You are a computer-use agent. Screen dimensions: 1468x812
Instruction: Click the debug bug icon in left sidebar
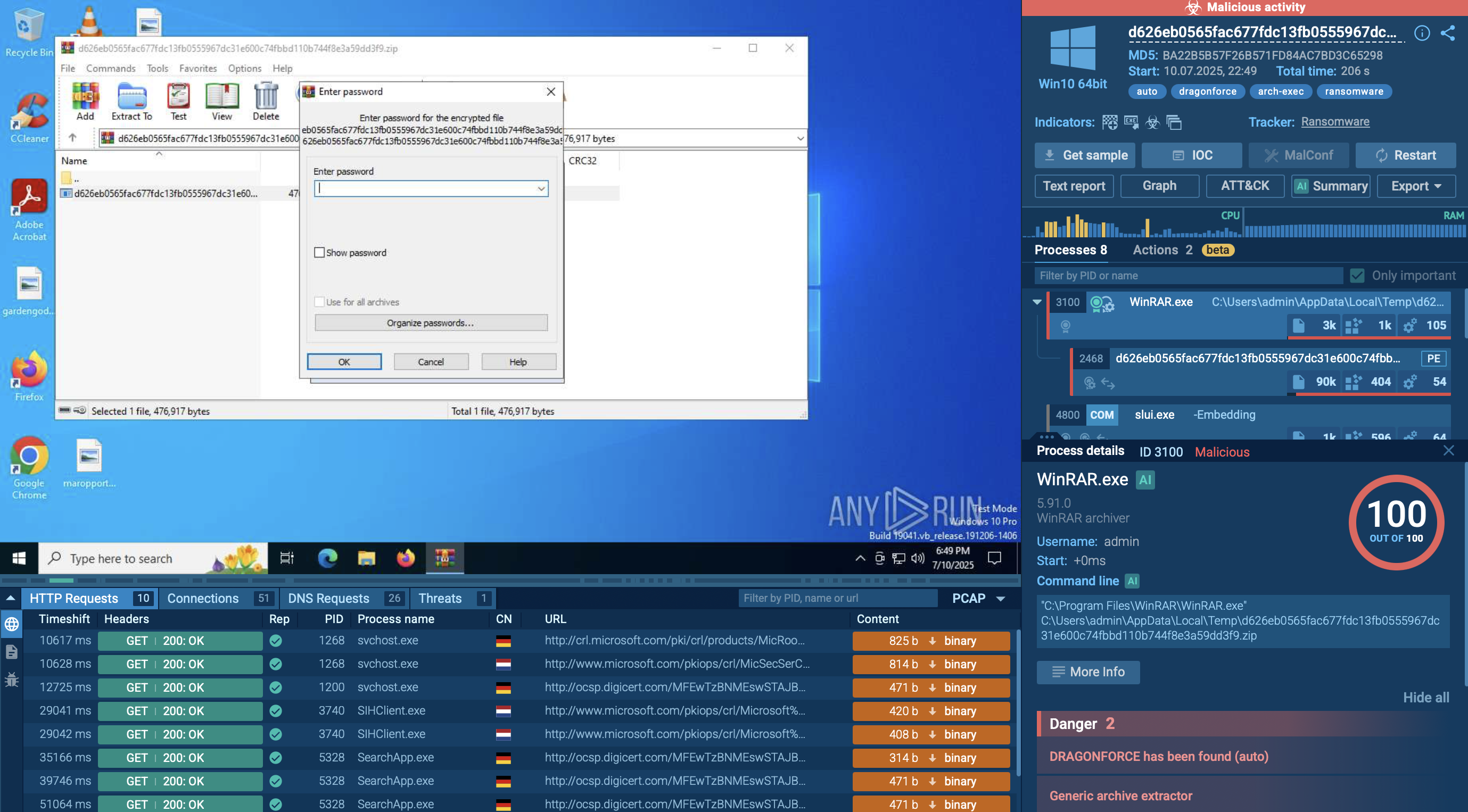11,680
